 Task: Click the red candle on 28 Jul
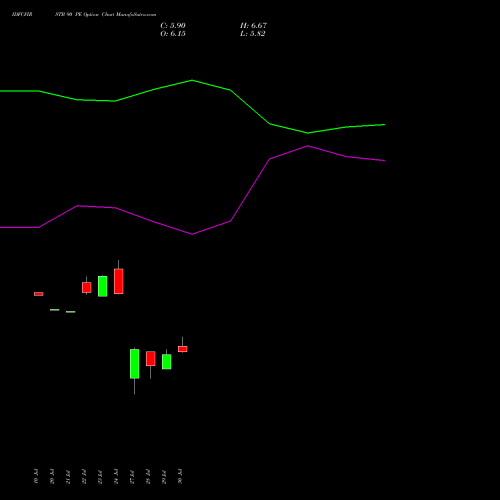pyautogui.click(x=151, y=359)
